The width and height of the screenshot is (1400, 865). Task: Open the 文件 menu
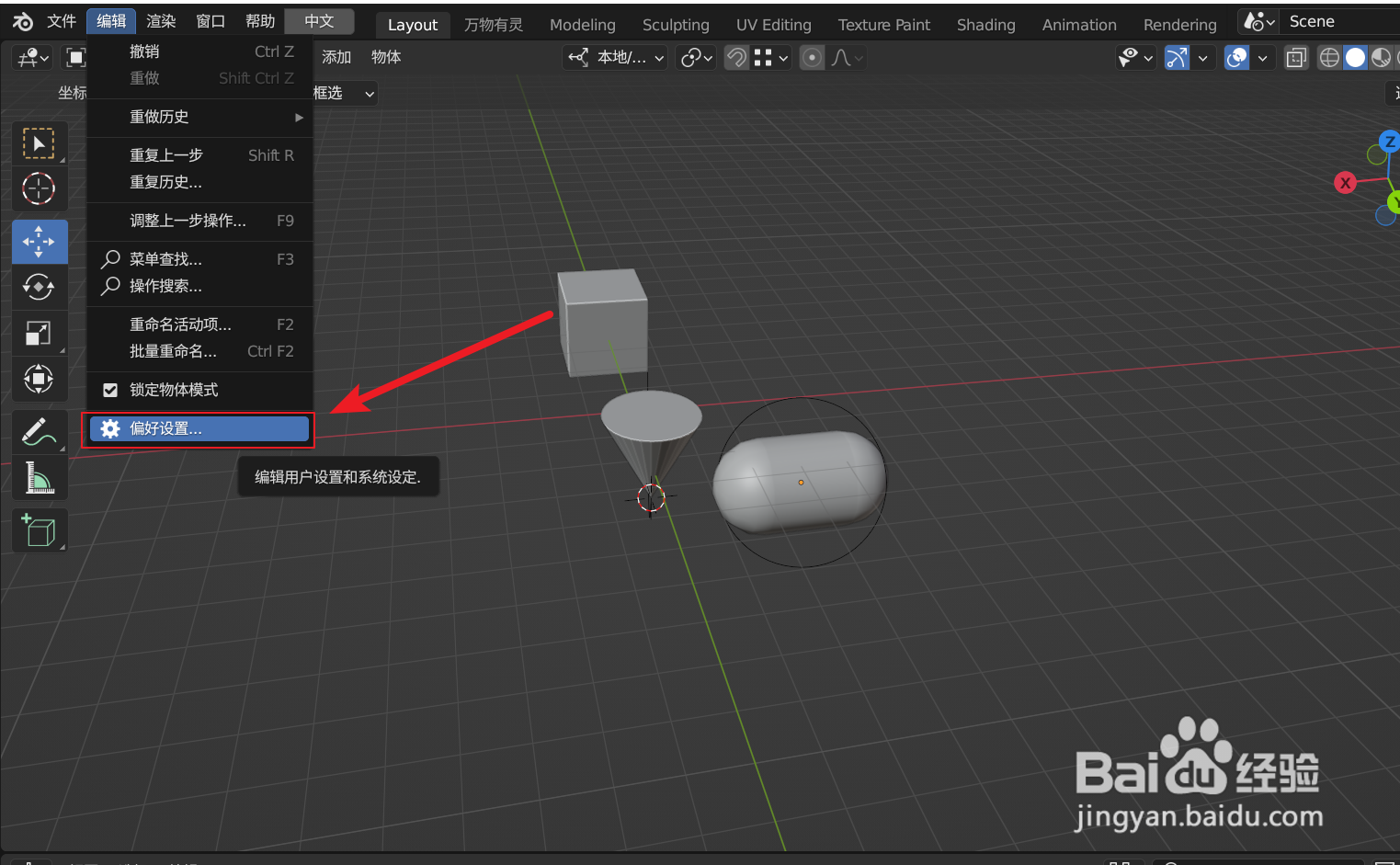click(x=62, y=21)
